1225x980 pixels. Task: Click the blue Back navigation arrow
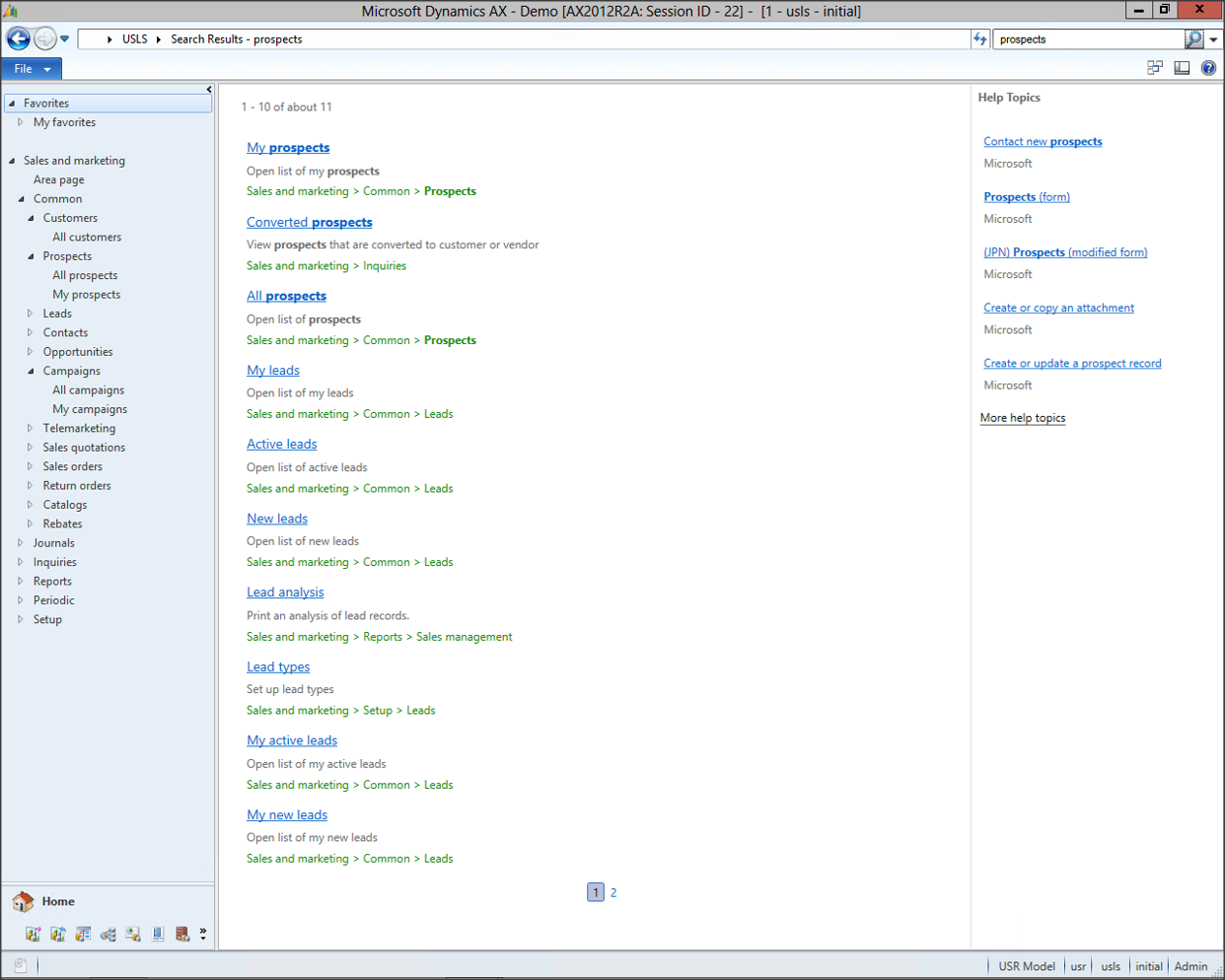18,38
